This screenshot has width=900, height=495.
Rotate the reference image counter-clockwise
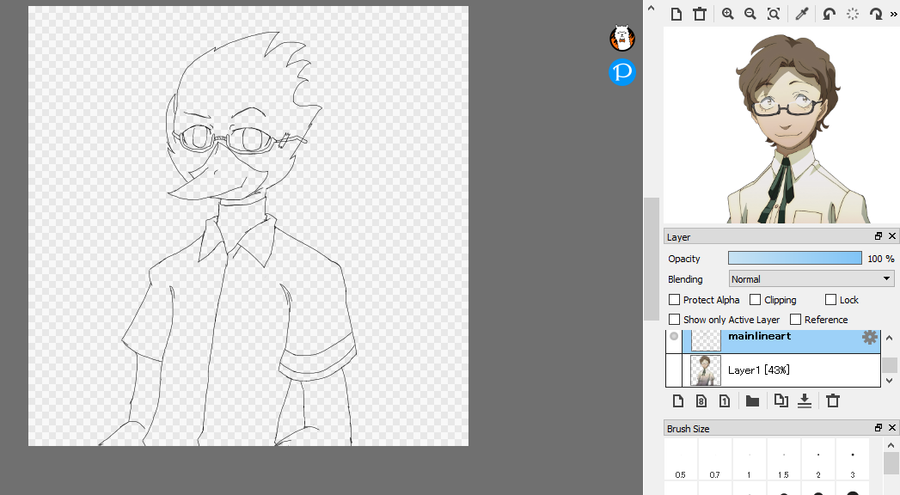tap(829, 14)
